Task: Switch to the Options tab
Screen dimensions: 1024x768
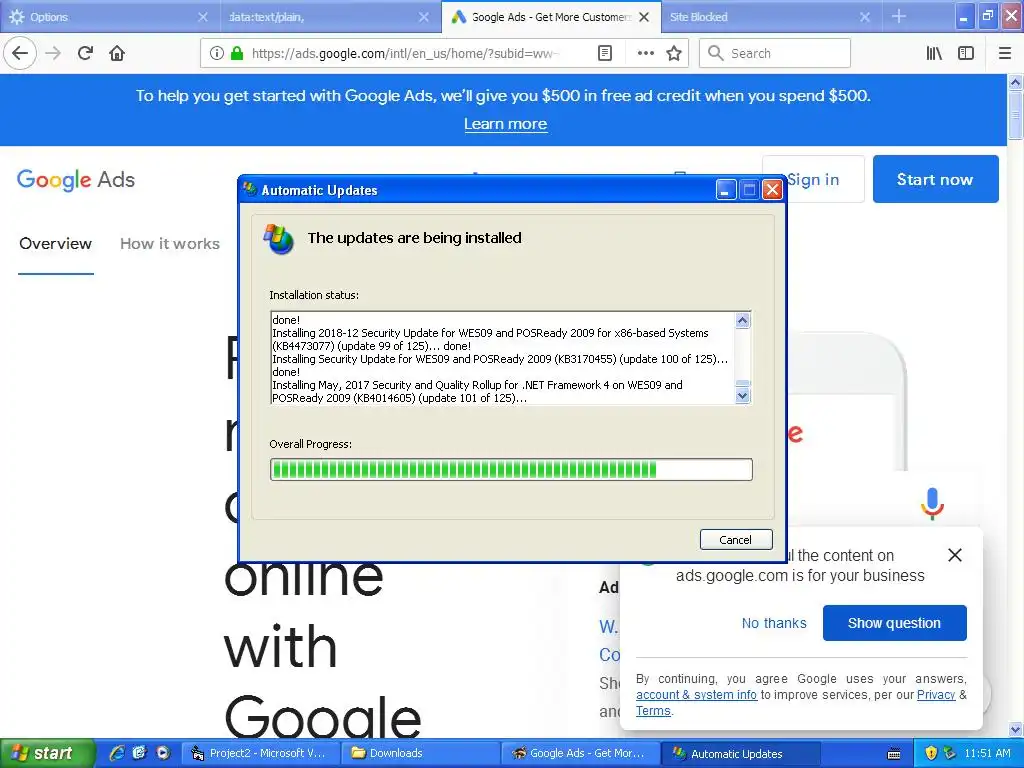Action: (110, 17)
